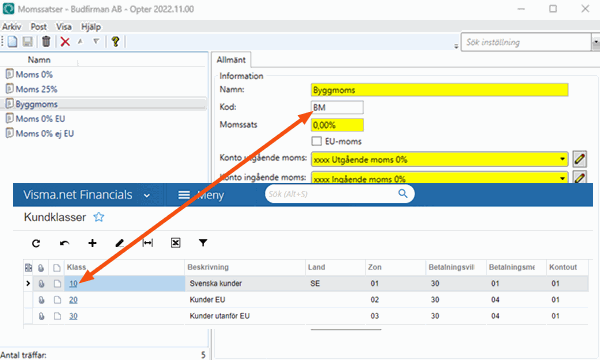Click the filter funnel icon
The width and height of the screenshot is (600, 360).
203,243
